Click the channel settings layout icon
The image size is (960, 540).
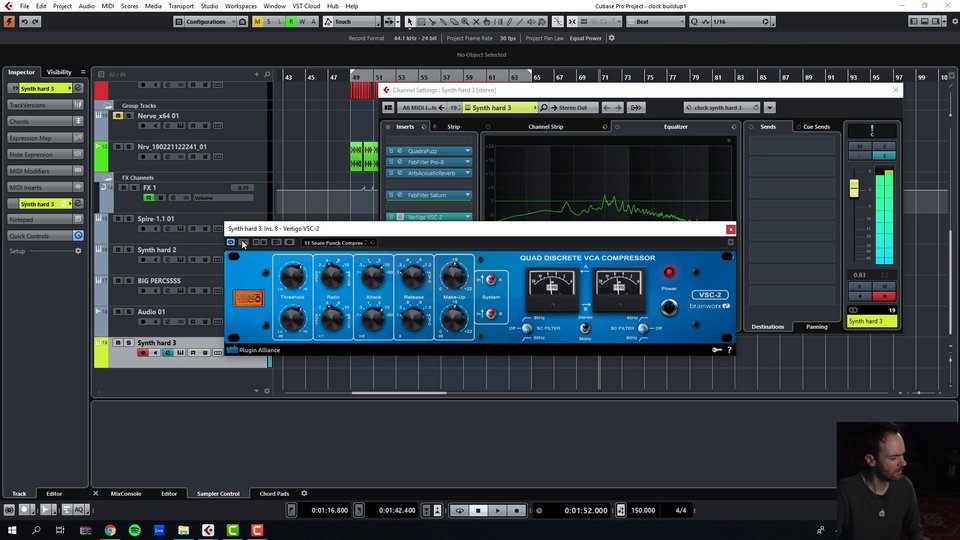coord(388,108)
